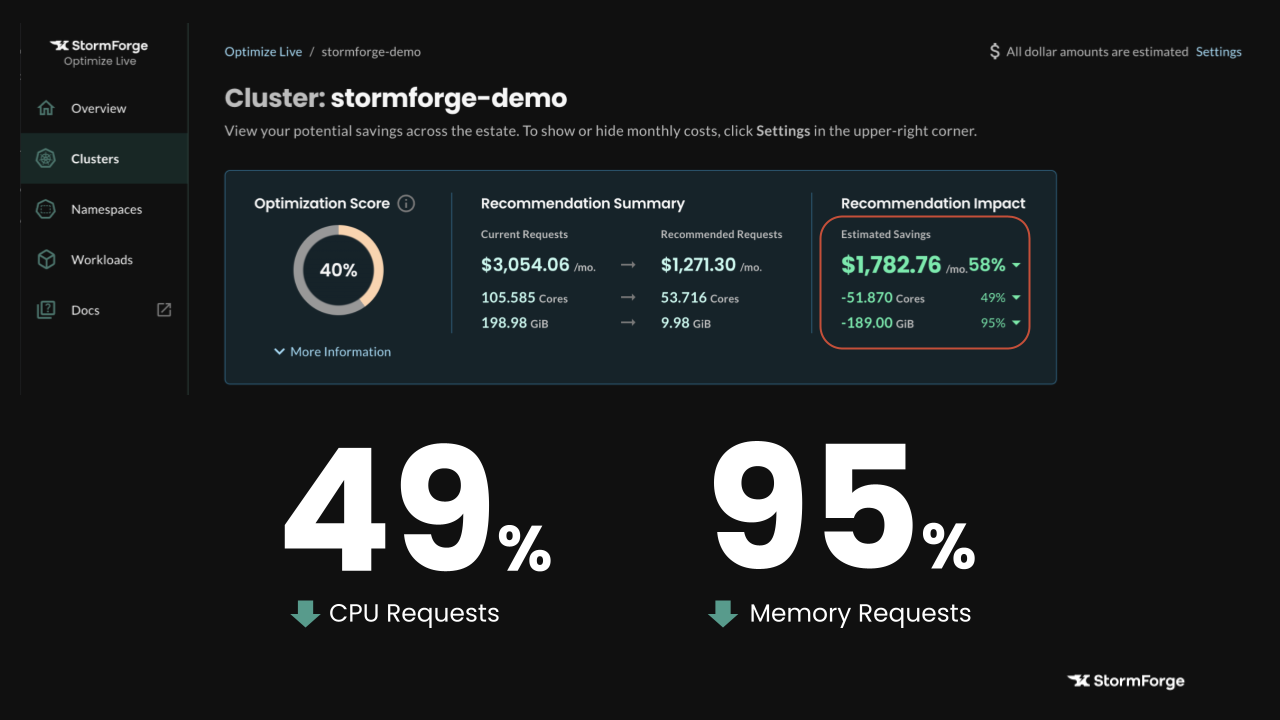
Task: Click the Docs external link icon
Action: [165, 310]
